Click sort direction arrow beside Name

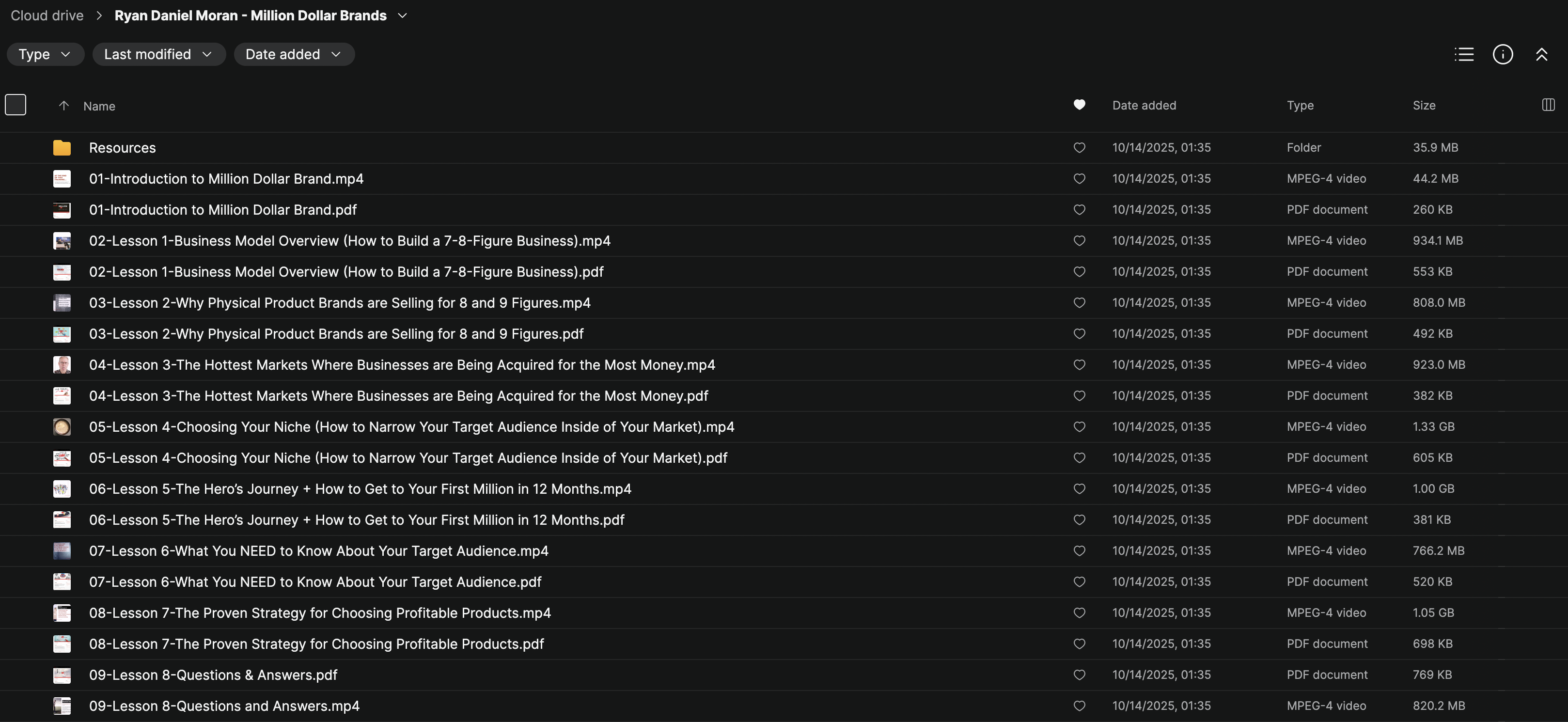point(63,106)
